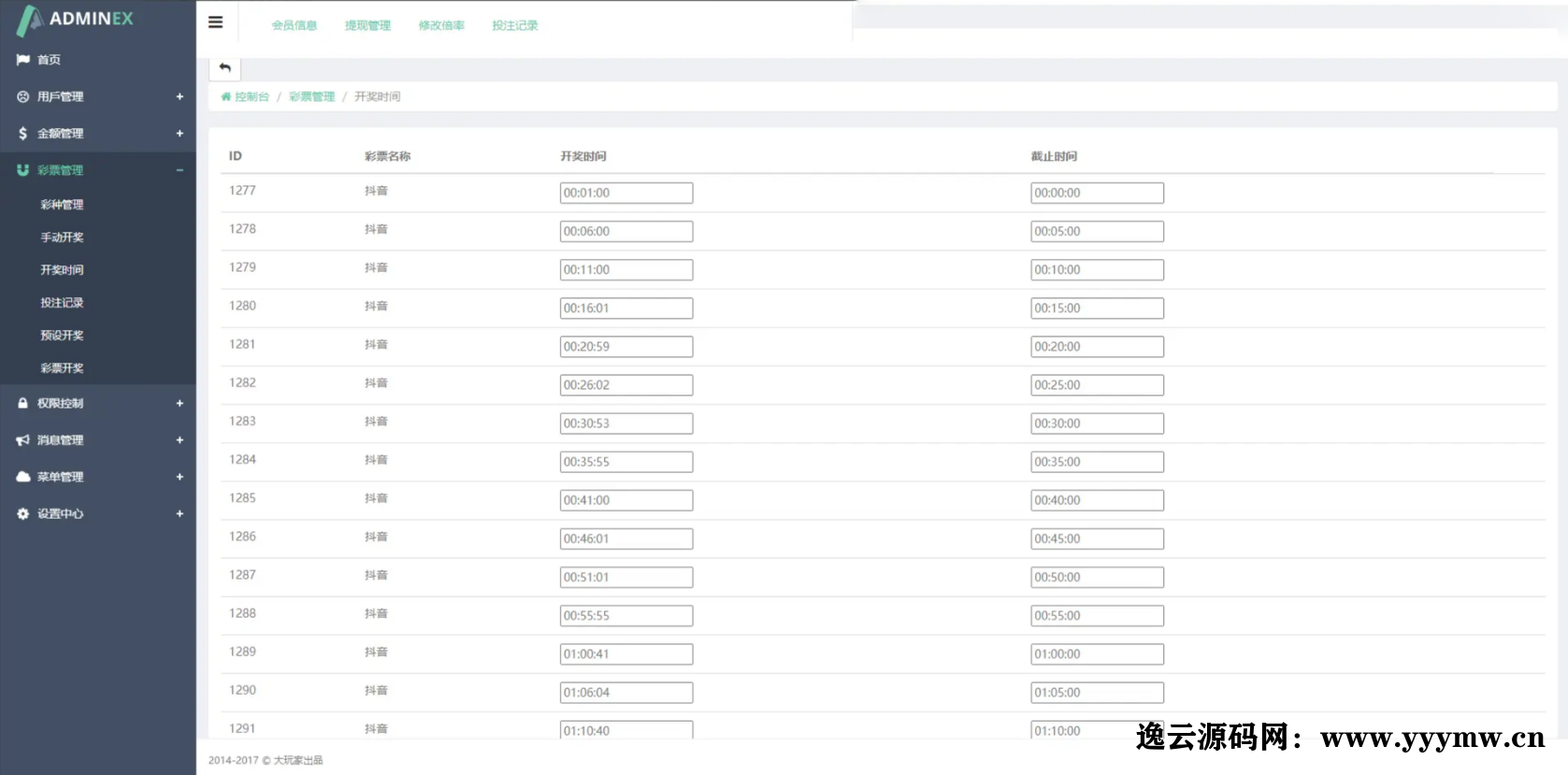
Task: Edit draw time field 00:11:00 for ID 1279
Action: pyautogui.click(x=626, y=269)
